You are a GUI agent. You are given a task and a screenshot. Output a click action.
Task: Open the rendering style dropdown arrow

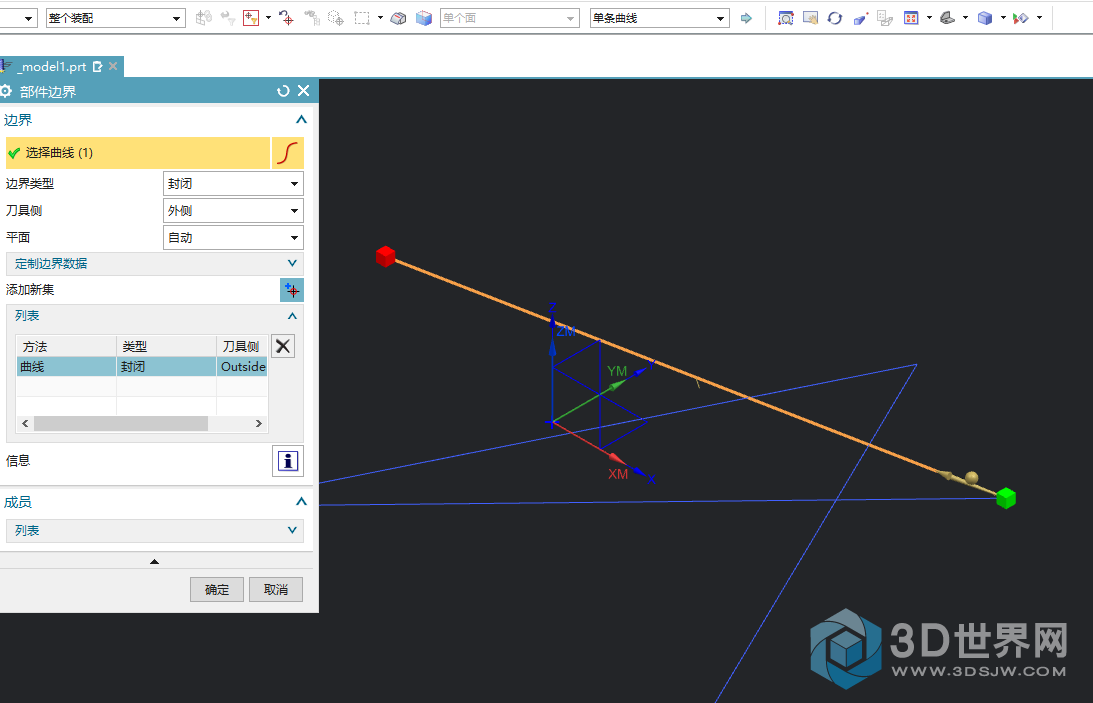point(1003,18)
